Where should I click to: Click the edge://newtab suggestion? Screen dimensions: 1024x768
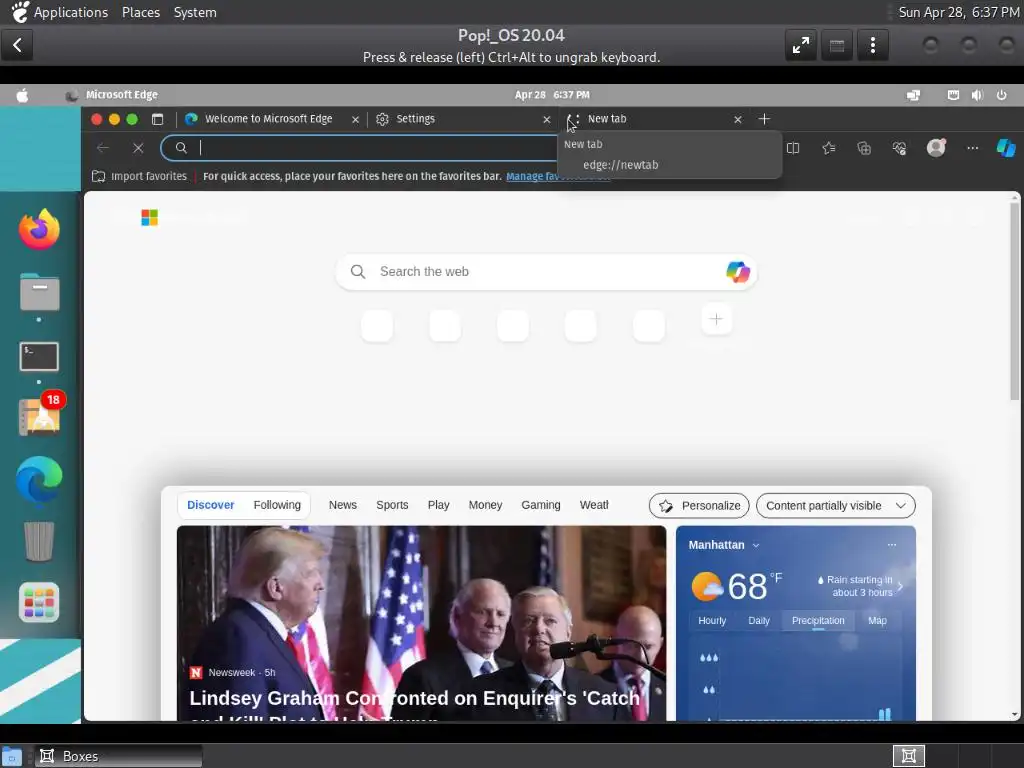click(x=620, y=165)
